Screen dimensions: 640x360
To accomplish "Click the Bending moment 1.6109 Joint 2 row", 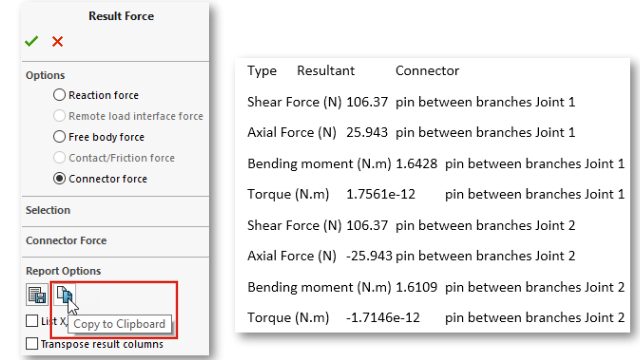I will pos(436,287).
